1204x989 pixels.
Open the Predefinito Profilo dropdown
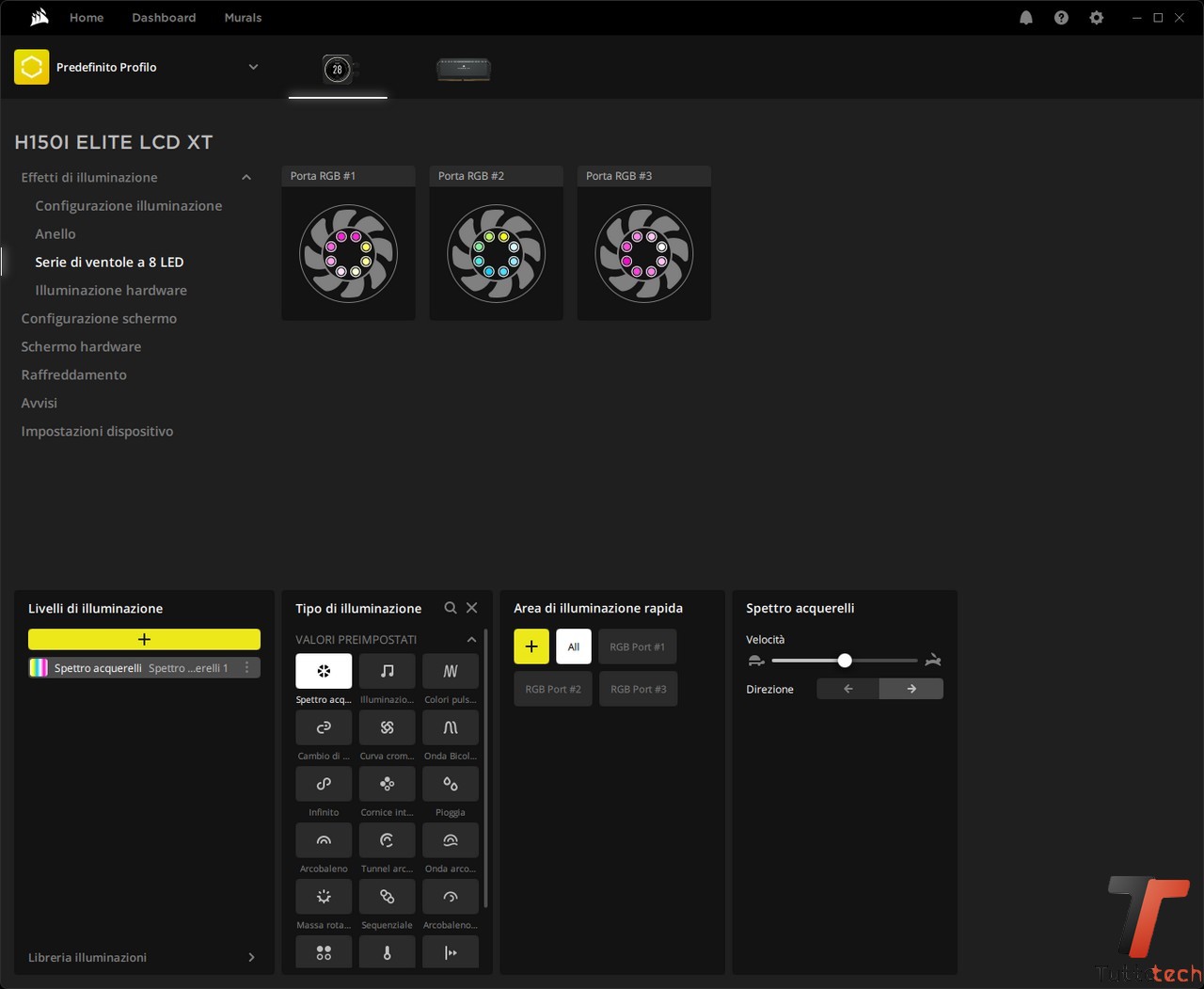click(x=253, y=67)
